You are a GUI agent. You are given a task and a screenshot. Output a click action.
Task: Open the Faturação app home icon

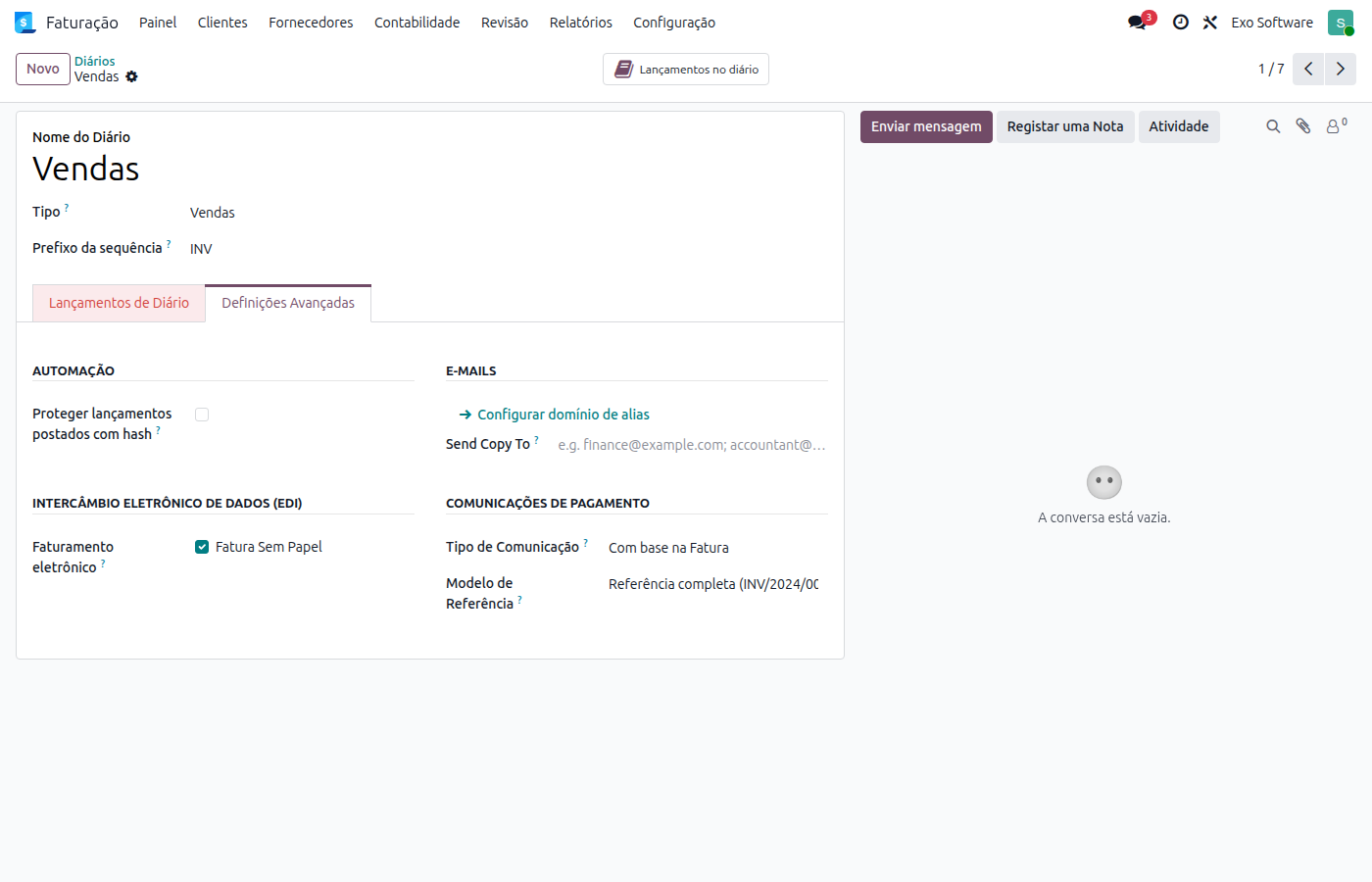click(24, 23)
